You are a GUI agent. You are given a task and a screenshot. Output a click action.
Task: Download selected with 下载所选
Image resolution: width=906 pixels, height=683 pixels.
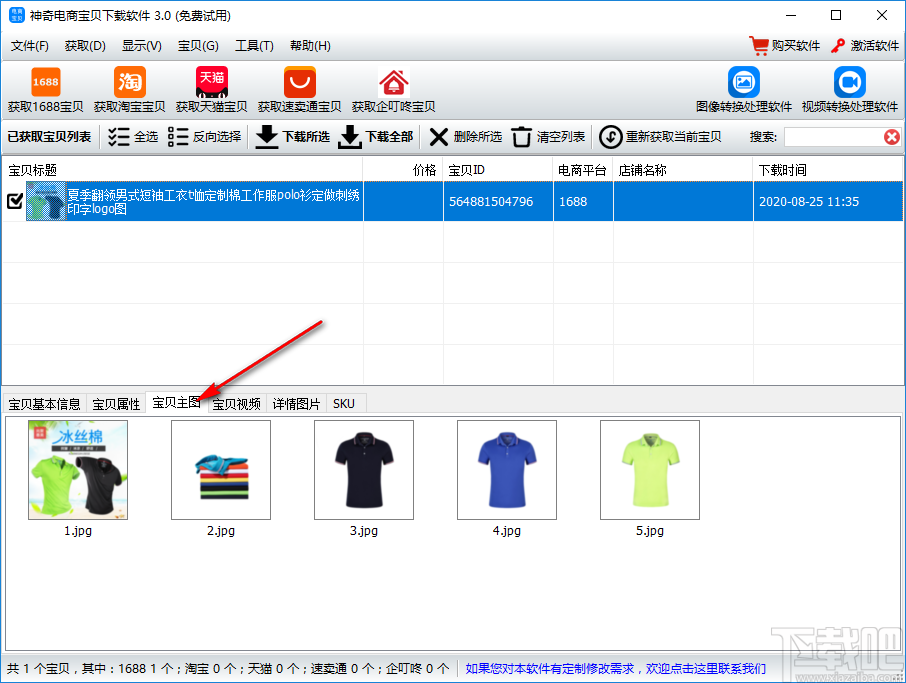[x=292, y=137]
